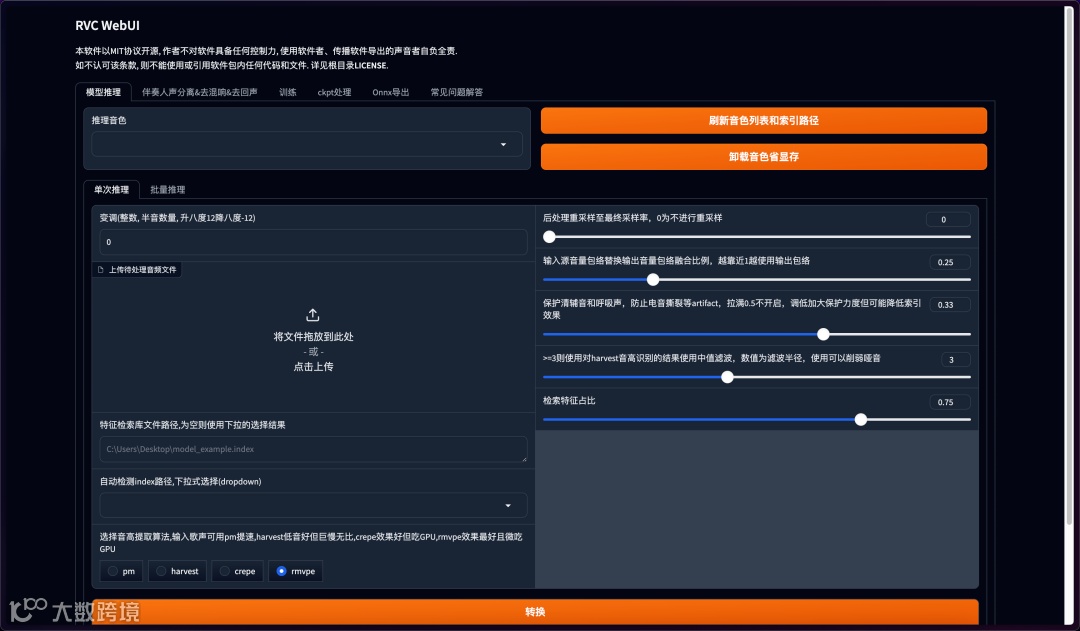
Task: Click 点击上传 to upload audio
Action: (x=313, y=366)
